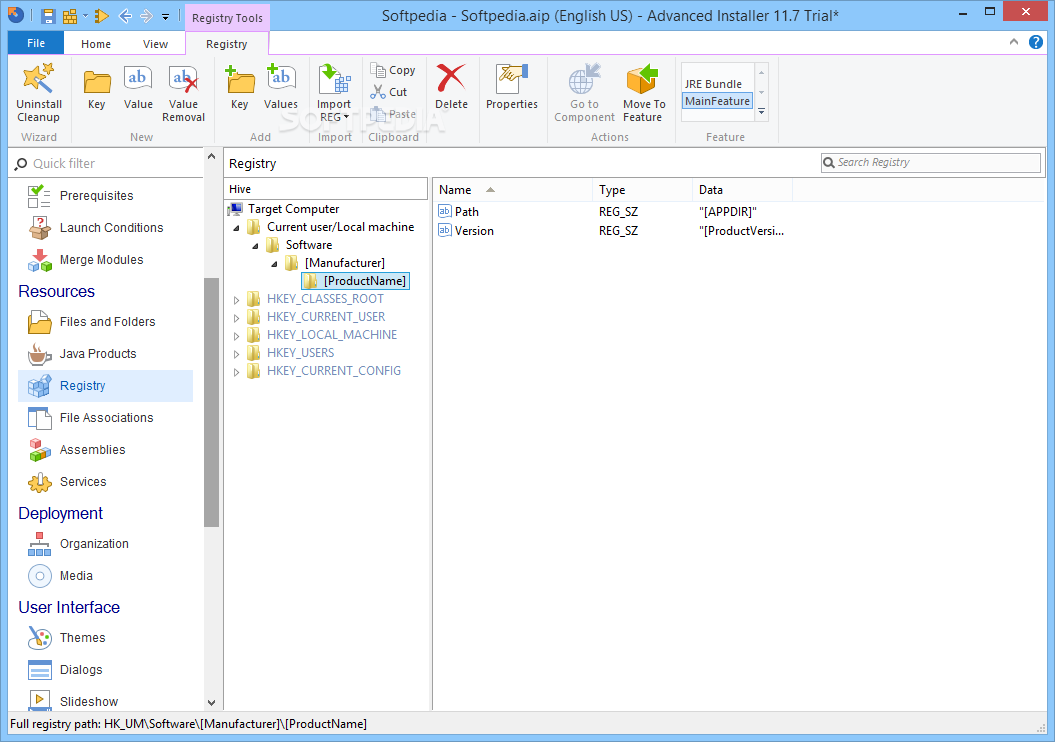Click the Build icon in quick access toolbar
Screen dimensions: 1055x742
click(x=70, y=16)
